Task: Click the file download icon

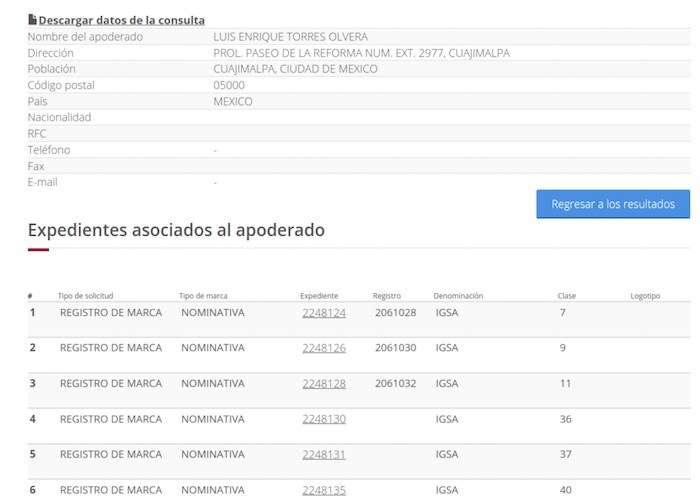Action: click(32, 20)
